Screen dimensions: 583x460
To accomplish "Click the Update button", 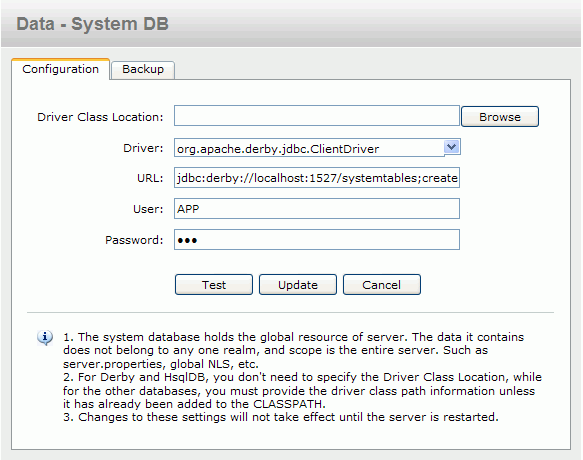I will pos(298,285).
